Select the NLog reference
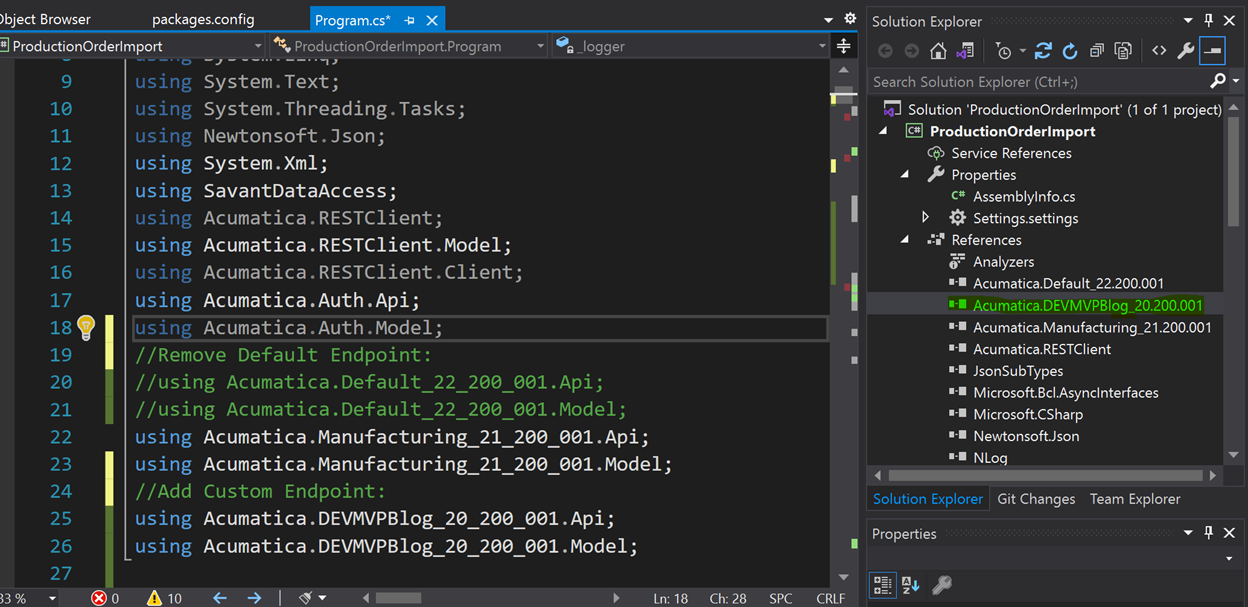Screen dimensions: 1248x607 (x=990, y=458)
